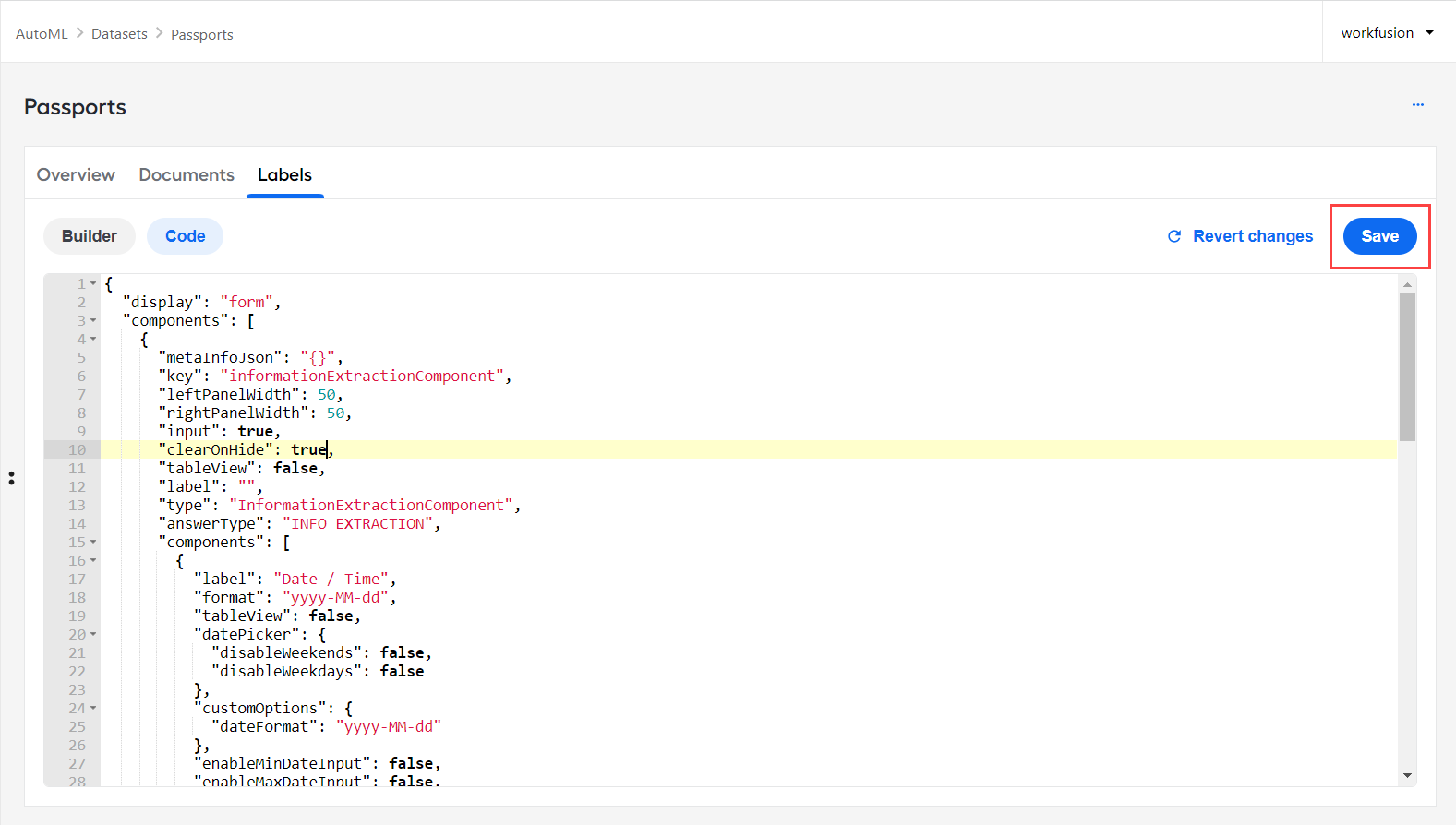Collapse the nested components fold on line 15
1456x825 pixels.
point(93,542)
